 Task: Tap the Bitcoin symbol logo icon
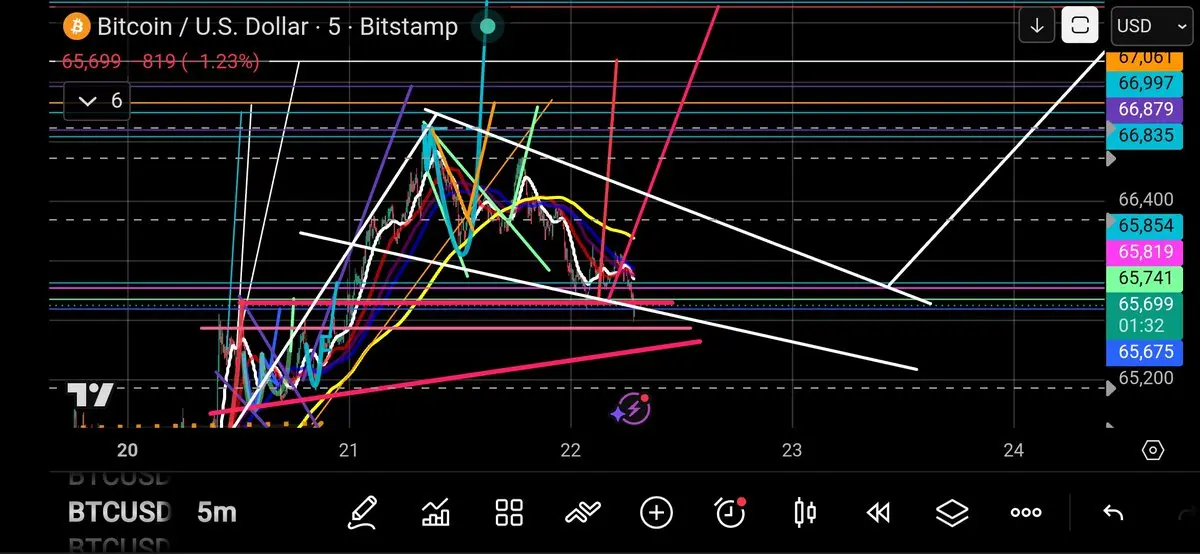[x=75, y=26]
